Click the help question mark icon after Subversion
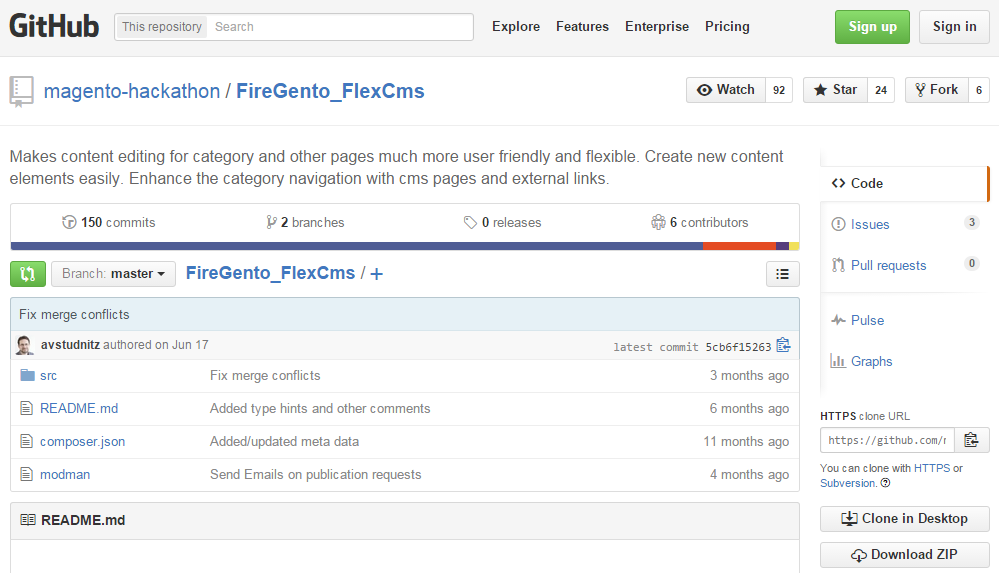This screenshot has width=999, height=573. 886,483
